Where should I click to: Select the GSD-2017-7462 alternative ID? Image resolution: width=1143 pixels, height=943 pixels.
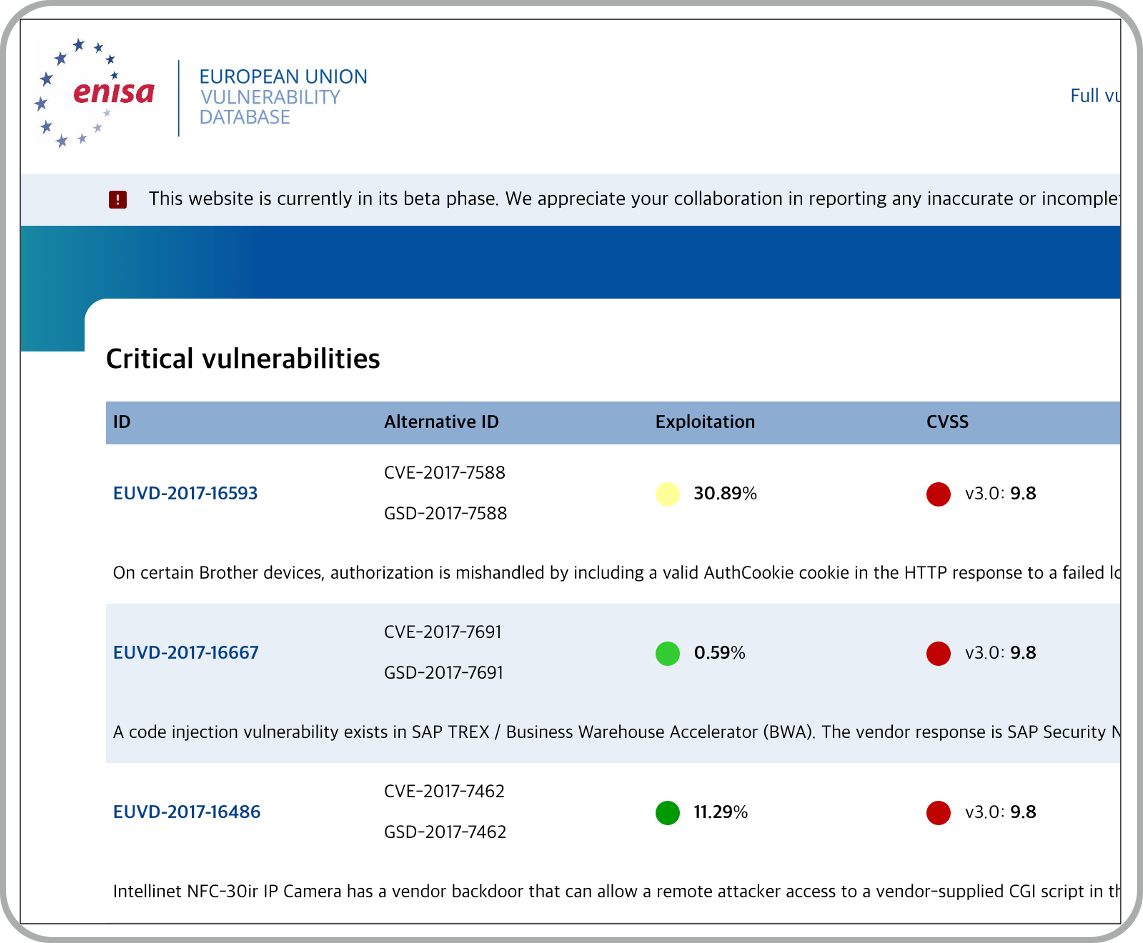pos(445,832)
